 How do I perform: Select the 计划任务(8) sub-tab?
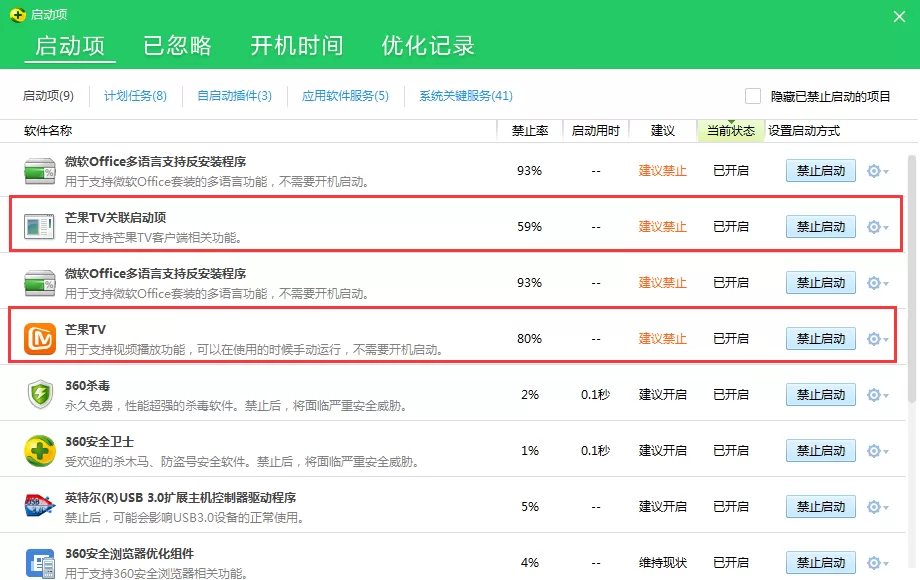tap(136, 96)
